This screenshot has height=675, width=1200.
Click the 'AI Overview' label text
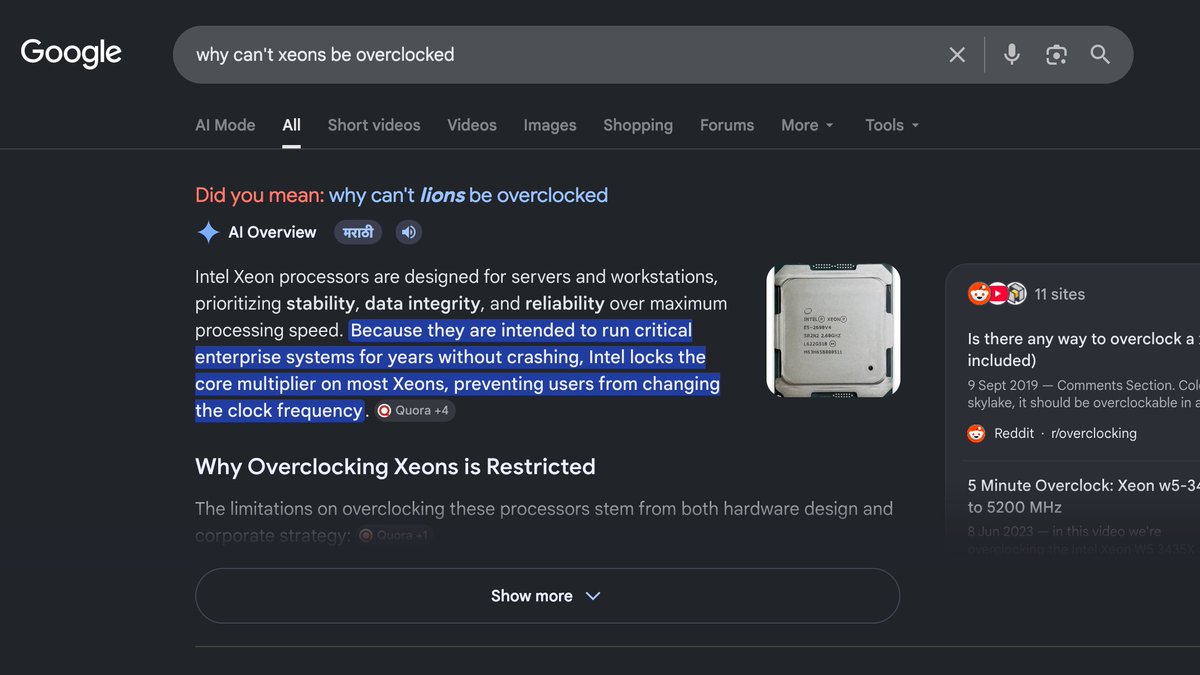pos(272,232)
